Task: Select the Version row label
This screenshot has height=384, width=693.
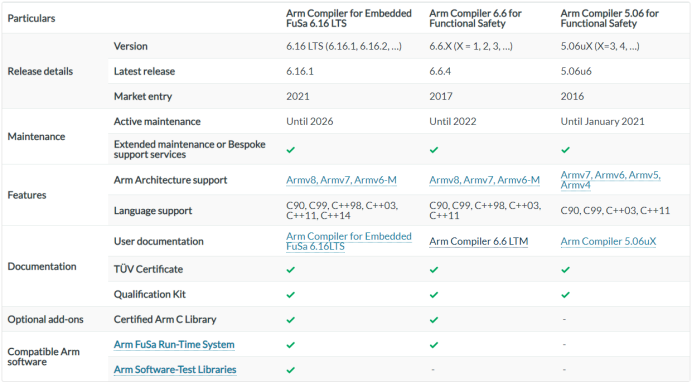Action: point(130,46)
